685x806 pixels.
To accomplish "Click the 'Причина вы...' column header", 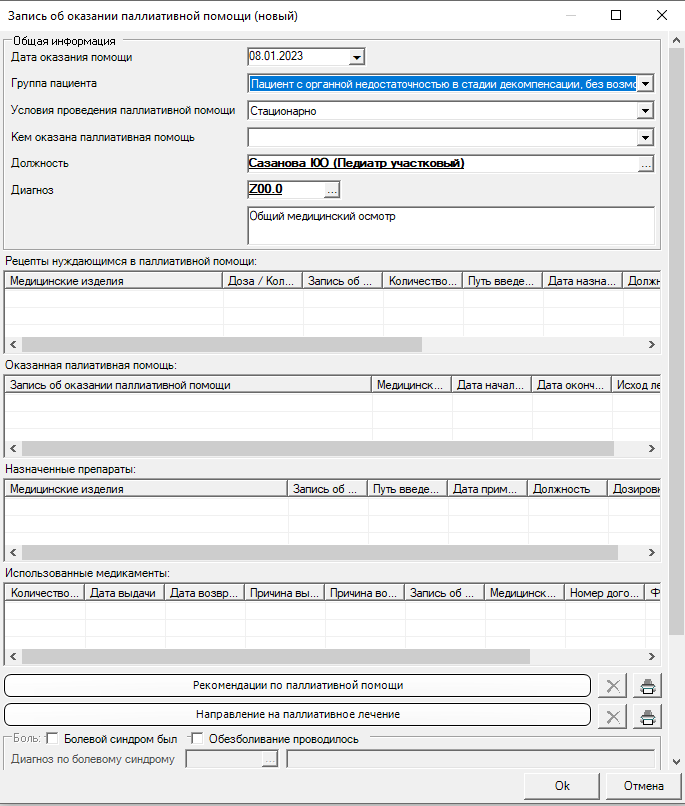I will [x=284, y=593].
